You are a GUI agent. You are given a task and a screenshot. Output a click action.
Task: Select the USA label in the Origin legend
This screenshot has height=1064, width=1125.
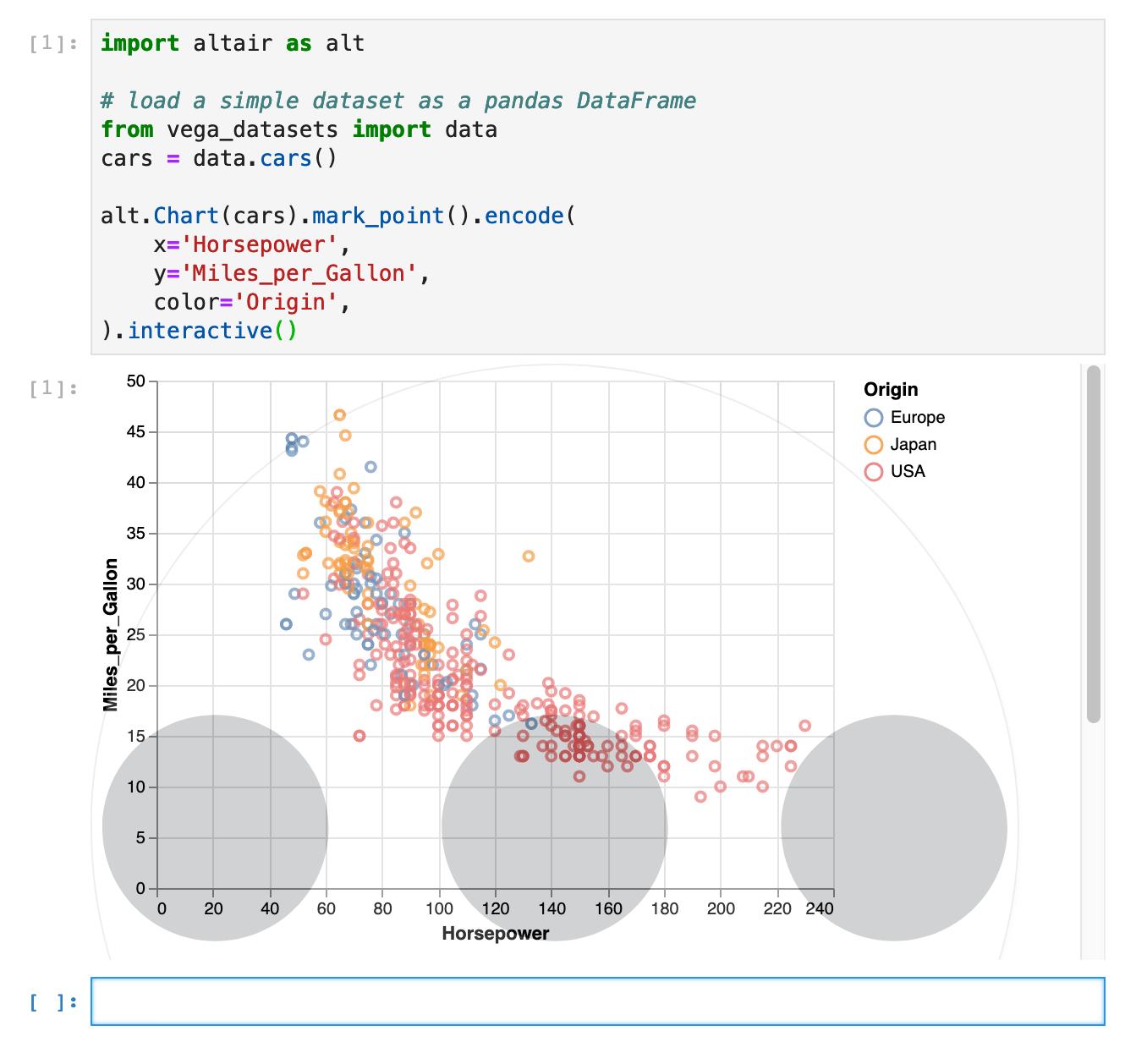908,471
